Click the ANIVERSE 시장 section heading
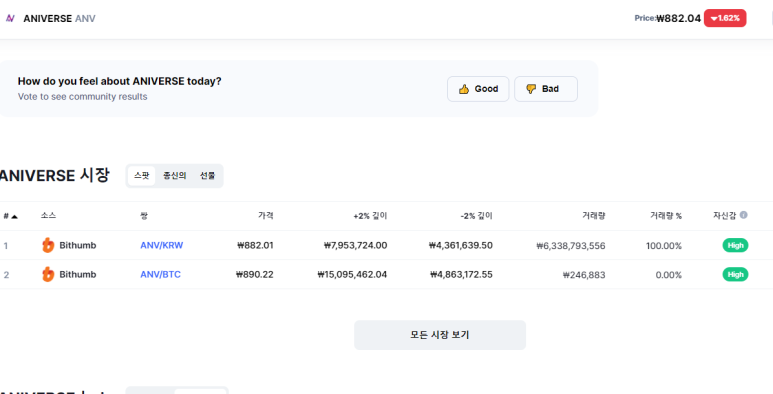Screen dimensions: 773x394 click(54, 175)
